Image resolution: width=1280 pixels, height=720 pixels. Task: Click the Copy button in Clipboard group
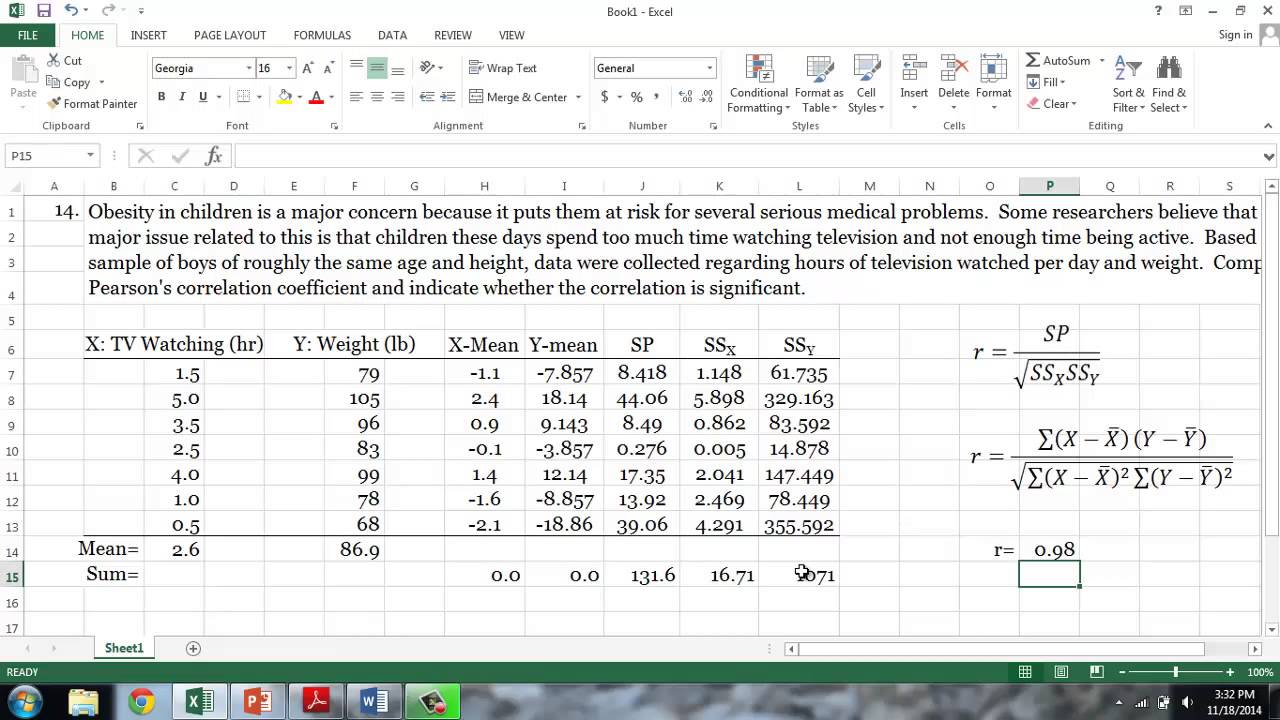pos(69,82)
